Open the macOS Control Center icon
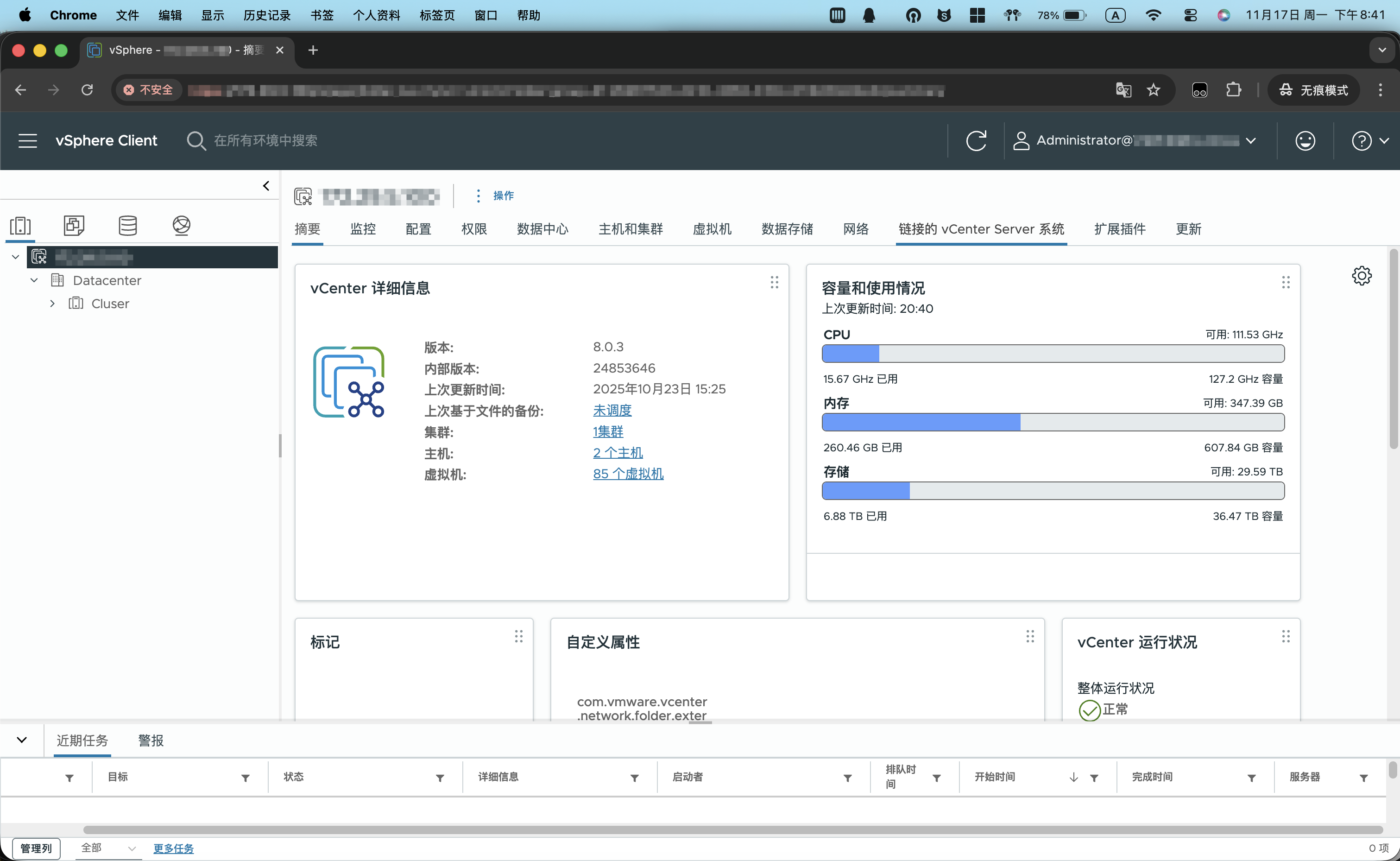This screenshot has width=1400, height=861. (1190, 15)
